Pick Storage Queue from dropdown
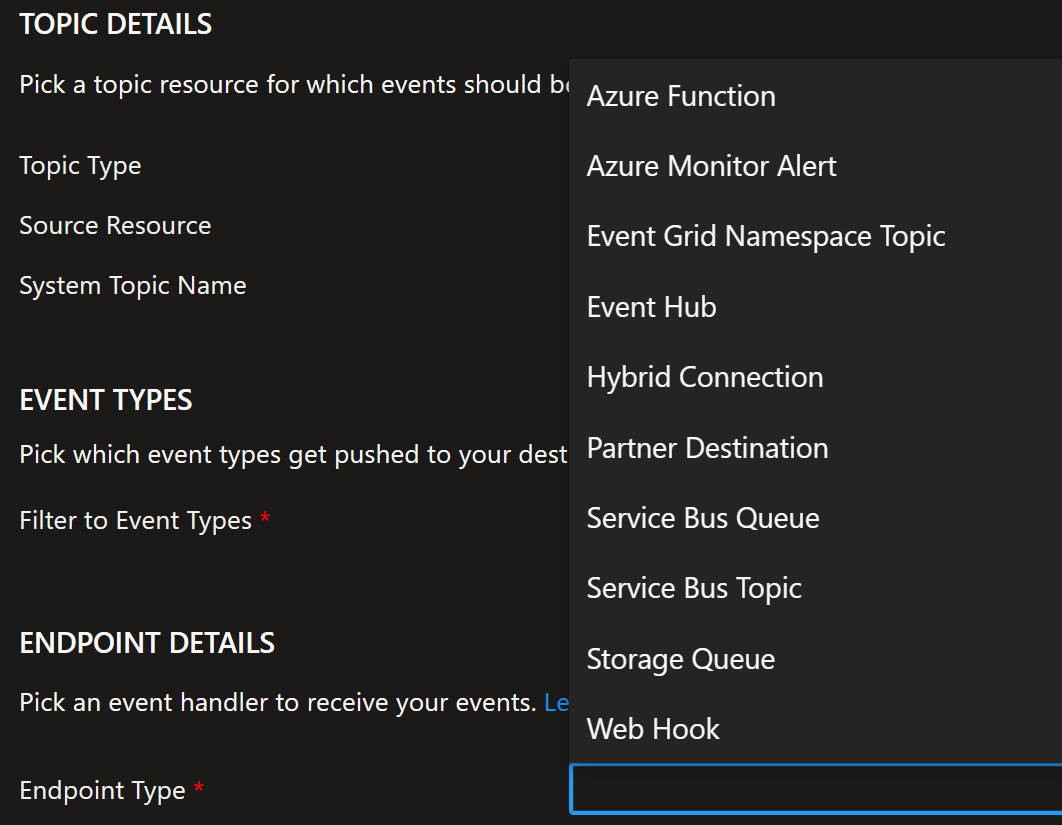 click(x=815, y=659)
